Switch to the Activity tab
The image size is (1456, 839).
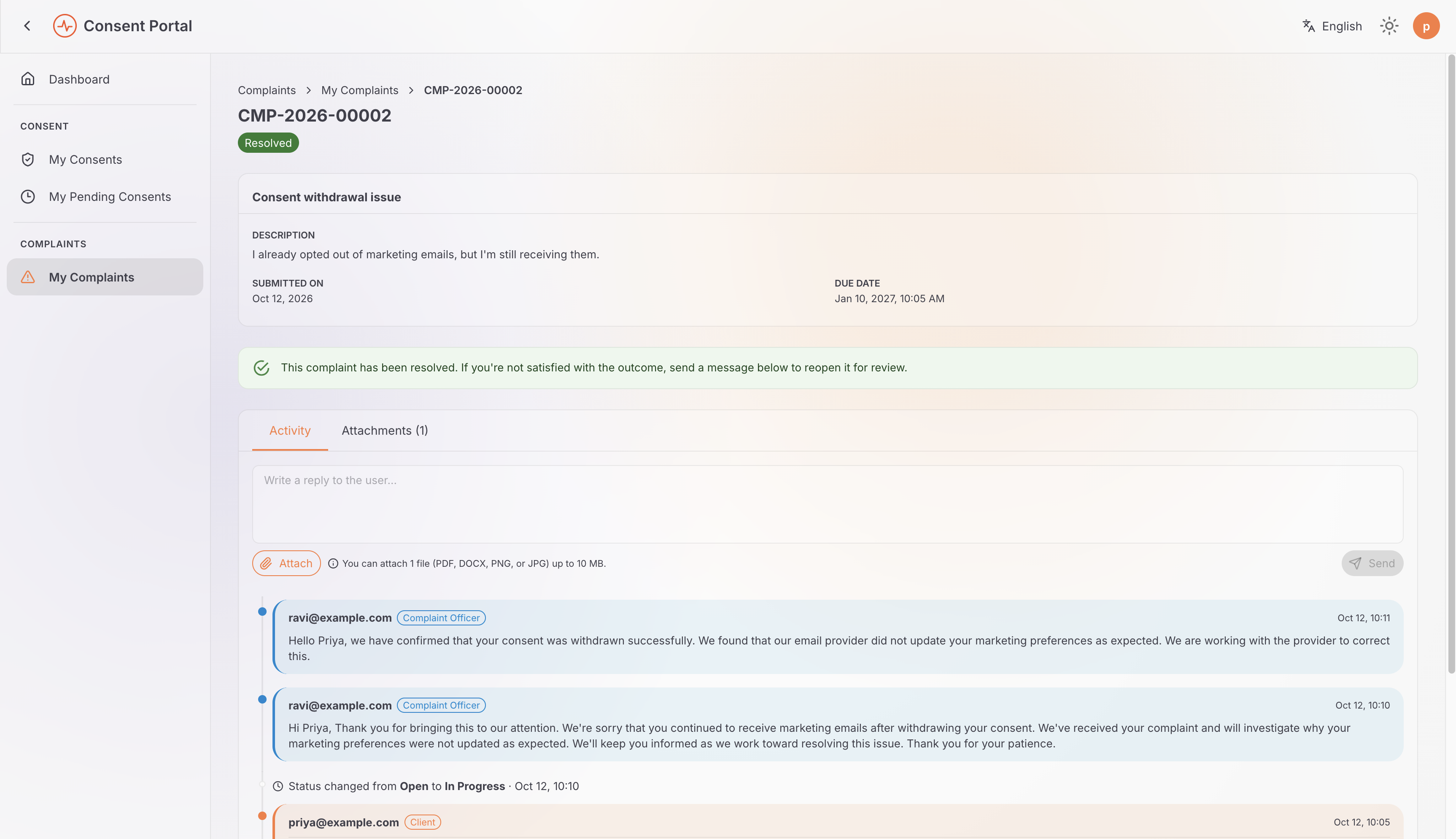point(290,430)
